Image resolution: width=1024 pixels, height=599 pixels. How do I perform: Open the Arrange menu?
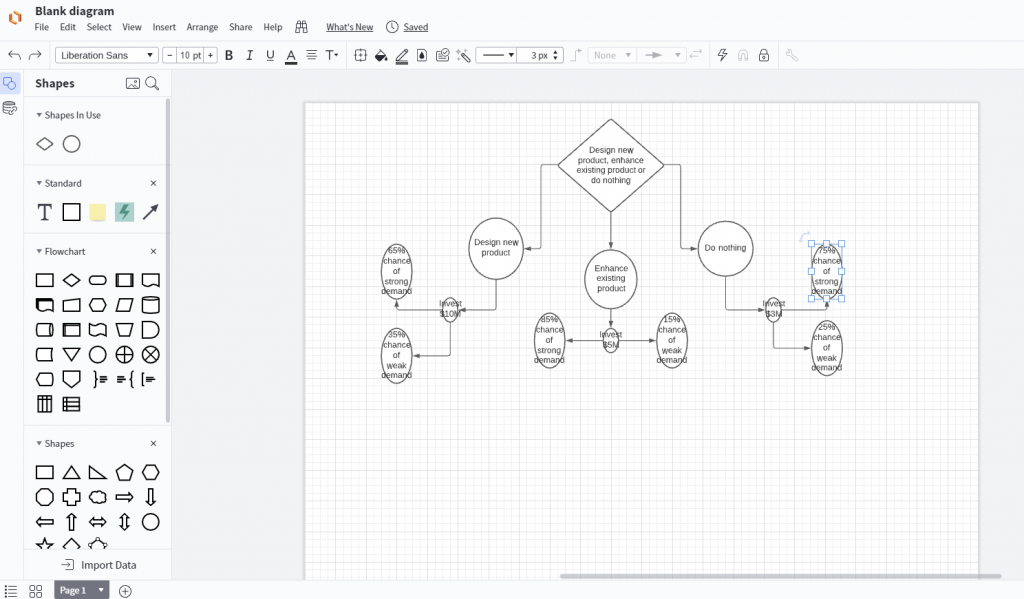tap(202, 27)
